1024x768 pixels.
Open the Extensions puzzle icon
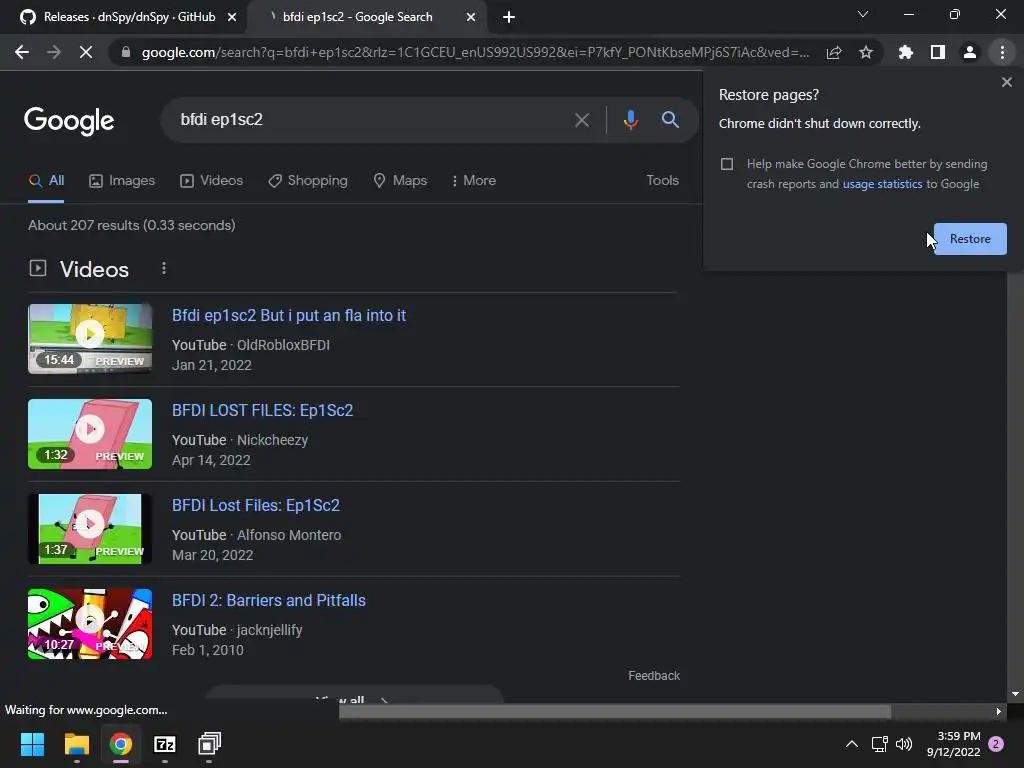[906, 52]
